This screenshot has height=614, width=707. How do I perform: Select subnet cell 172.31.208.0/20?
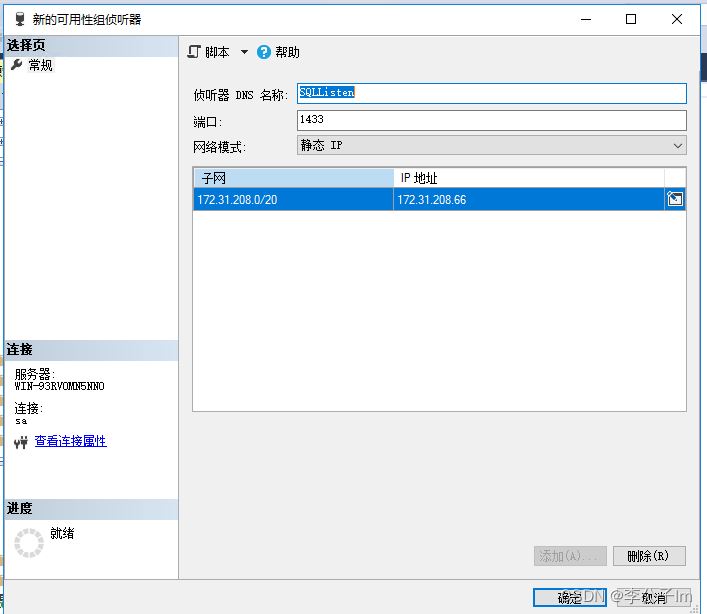coord(294,199)
